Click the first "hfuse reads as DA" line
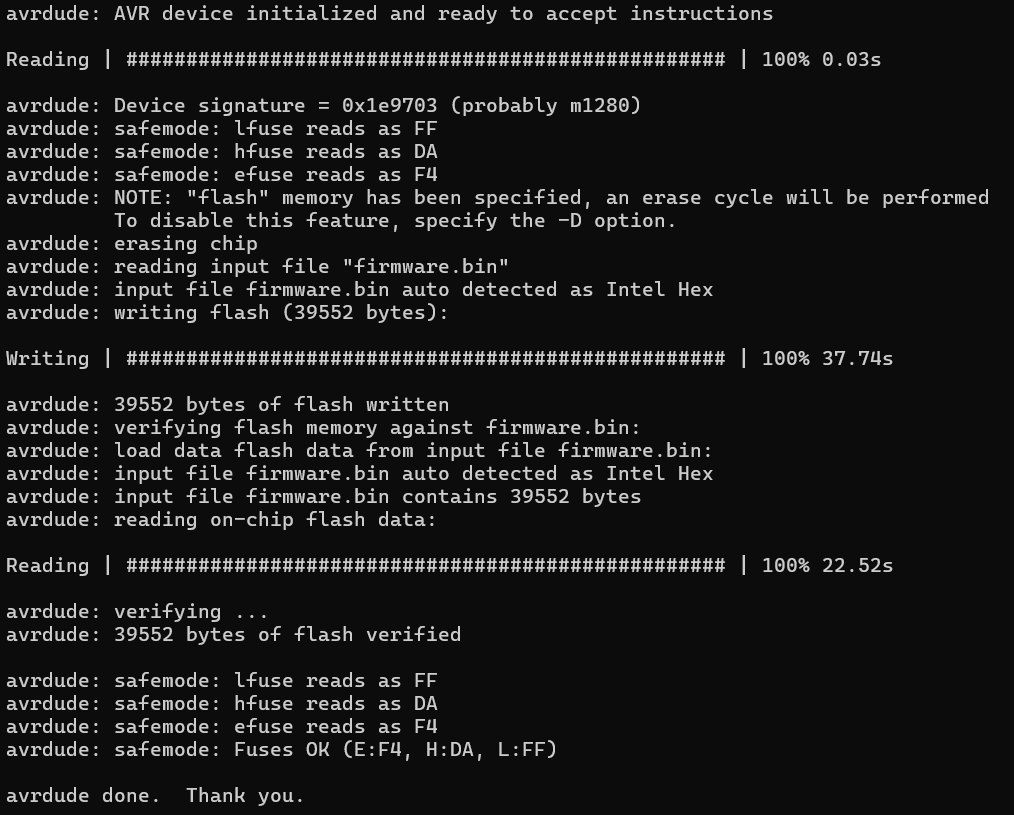Screen dimensions: 1014x815 275,152
